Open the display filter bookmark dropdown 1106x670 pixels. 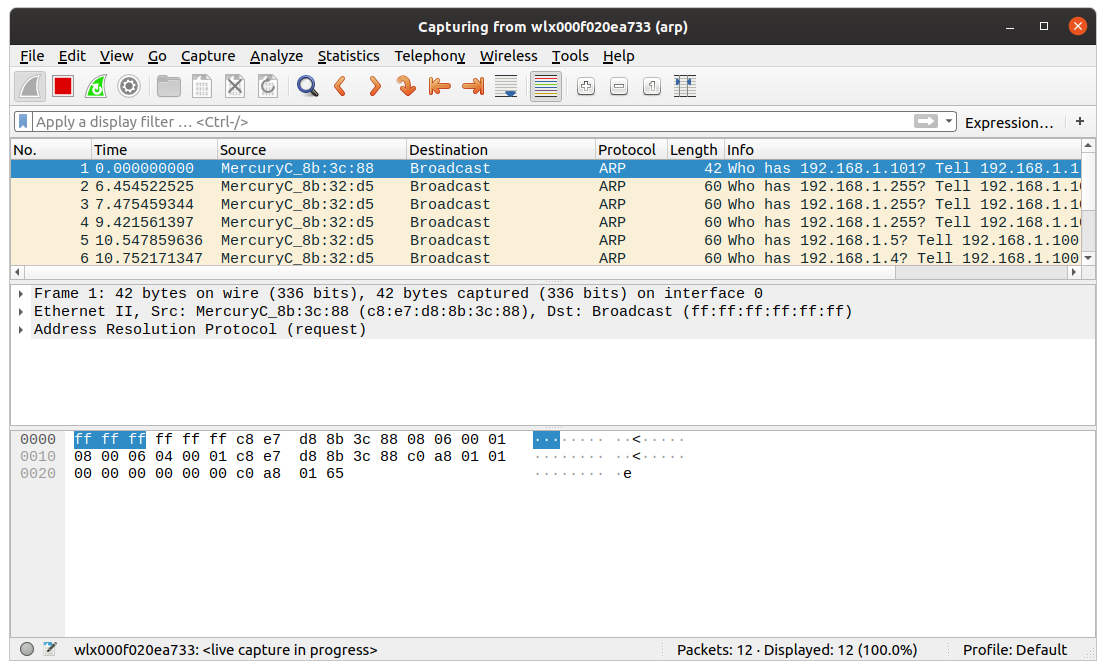[x=22, y=120]
